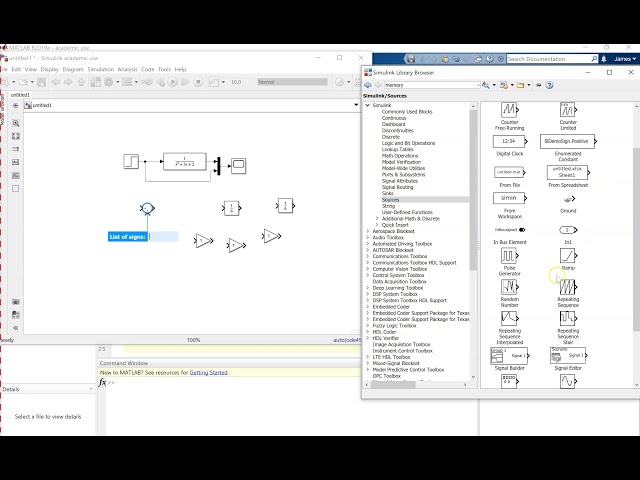Viewport: 640px width, 480px height.
Task: Open Library Browser help icon
Action: point(549,85)
